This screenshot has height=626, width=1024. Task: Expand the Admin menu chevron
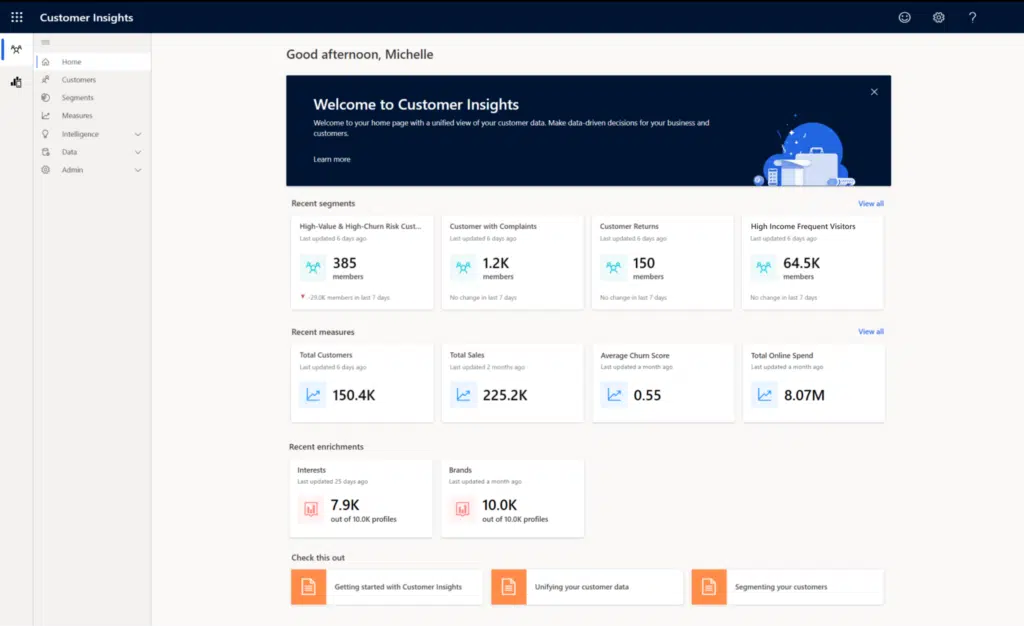click(138, 170)
